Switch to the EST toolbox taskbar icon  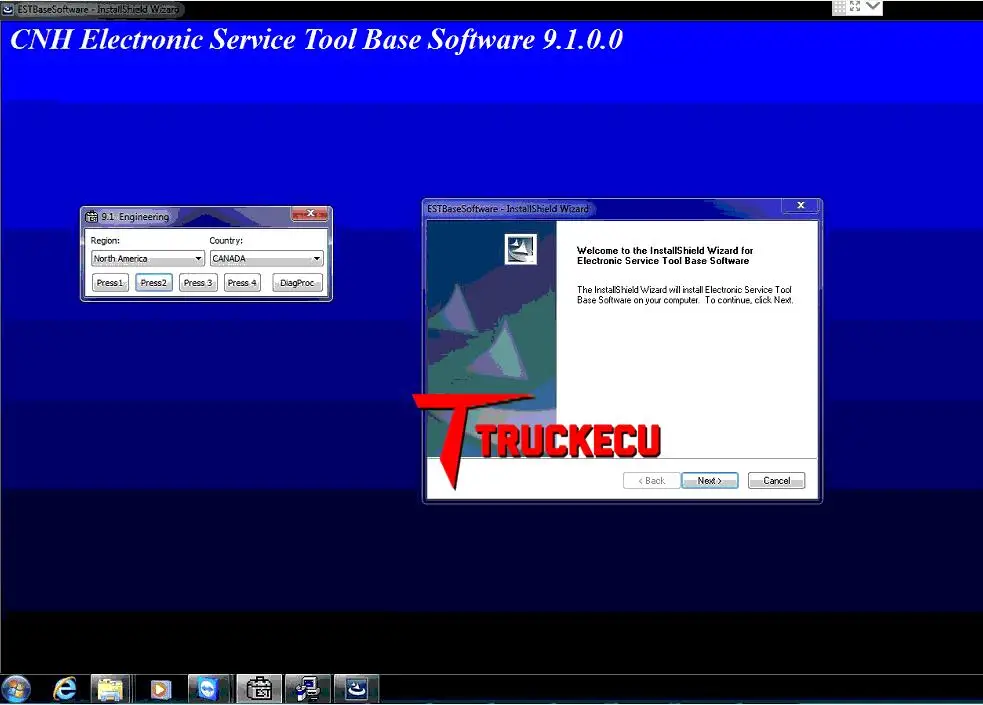point(259,689)
